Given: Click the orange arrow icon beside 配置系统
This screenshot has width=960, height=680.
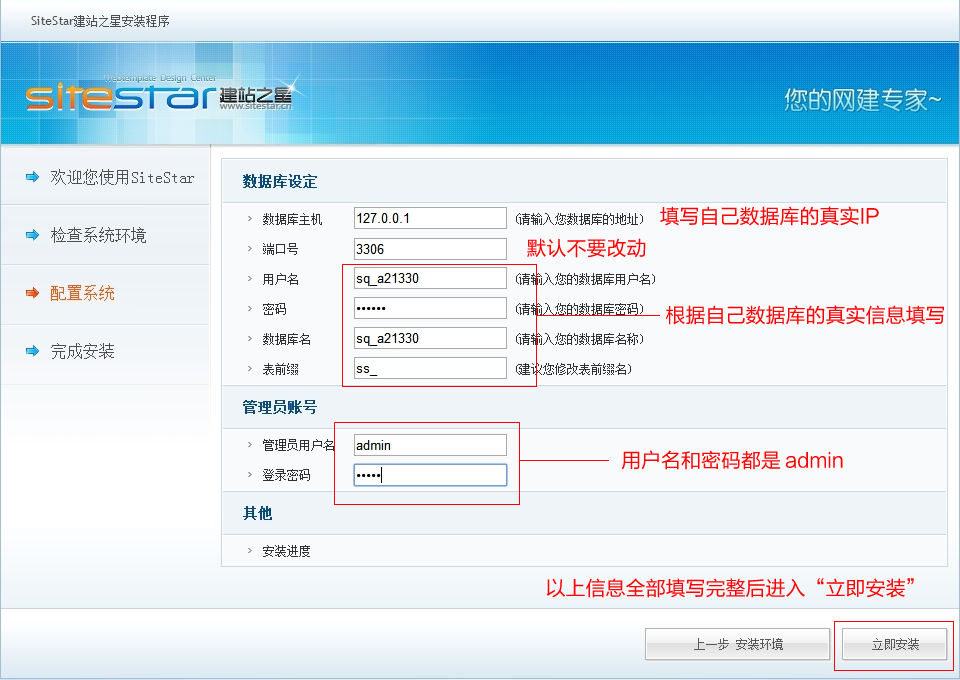Looking at the screenshot, I should (x=32, y=293).
